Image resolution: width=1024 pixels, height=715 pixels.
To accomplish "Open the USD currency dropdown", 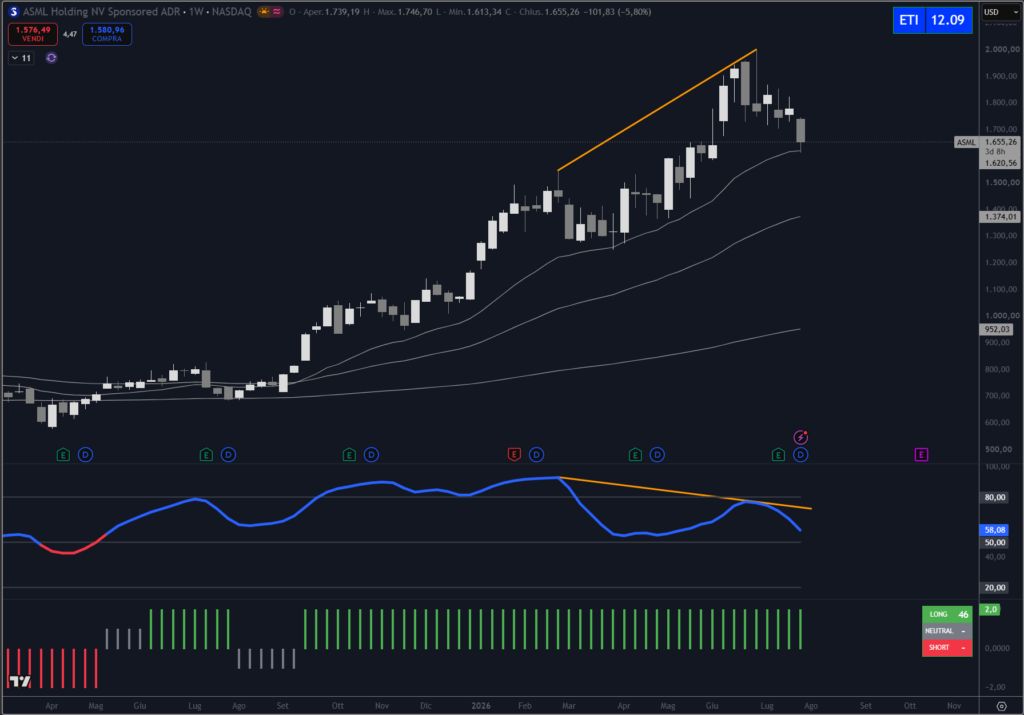I will coord(1000,12).
